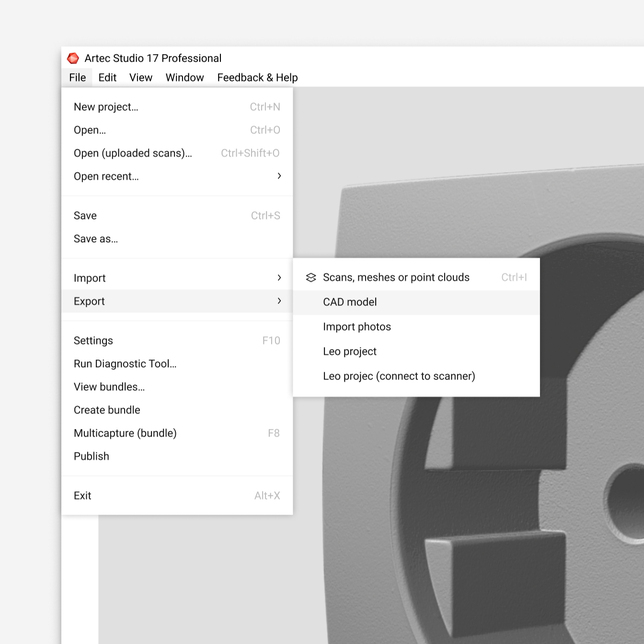Click the Artec Studio 17 Professional title
644x644 pixels.
[153, 58]
